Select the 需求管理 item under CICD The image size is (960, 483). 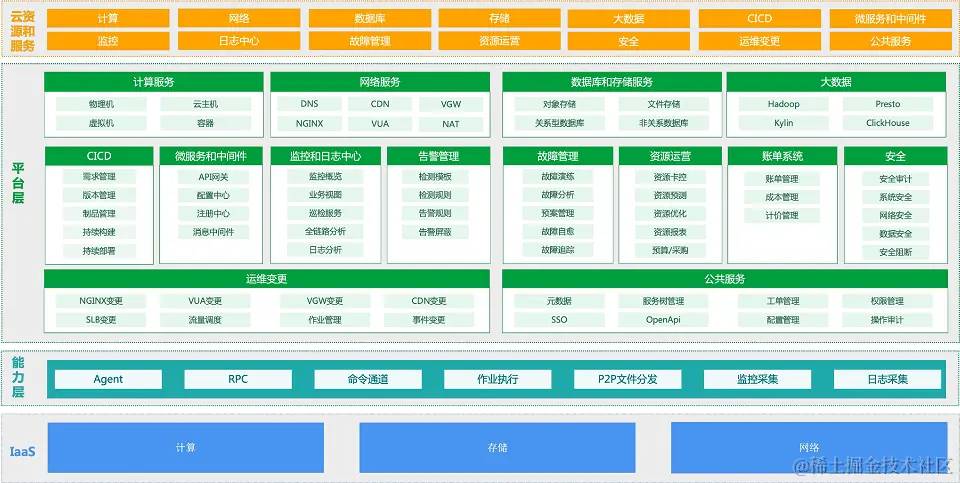99,177
